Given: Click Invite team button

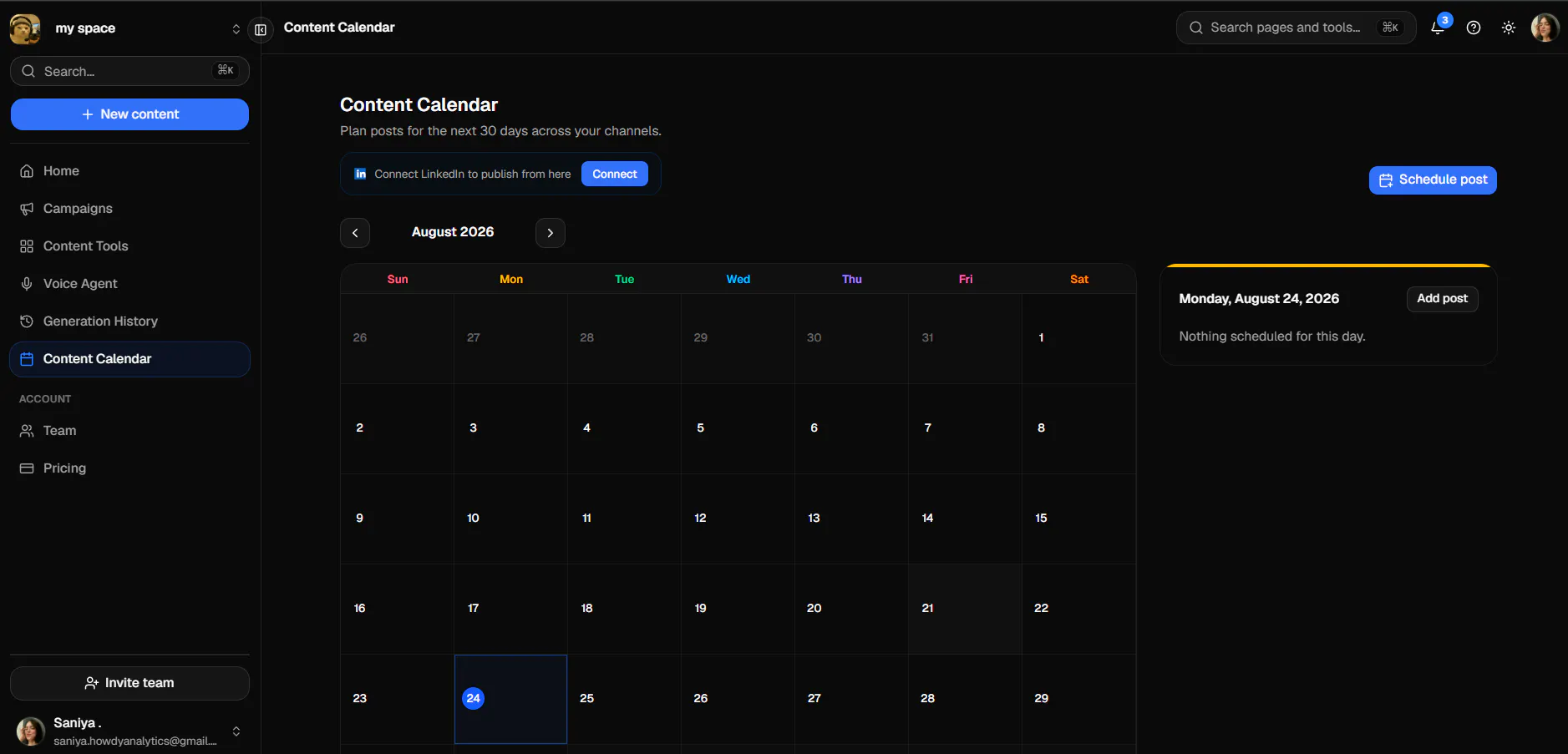Looking at the screenshot, I should 129,683.
